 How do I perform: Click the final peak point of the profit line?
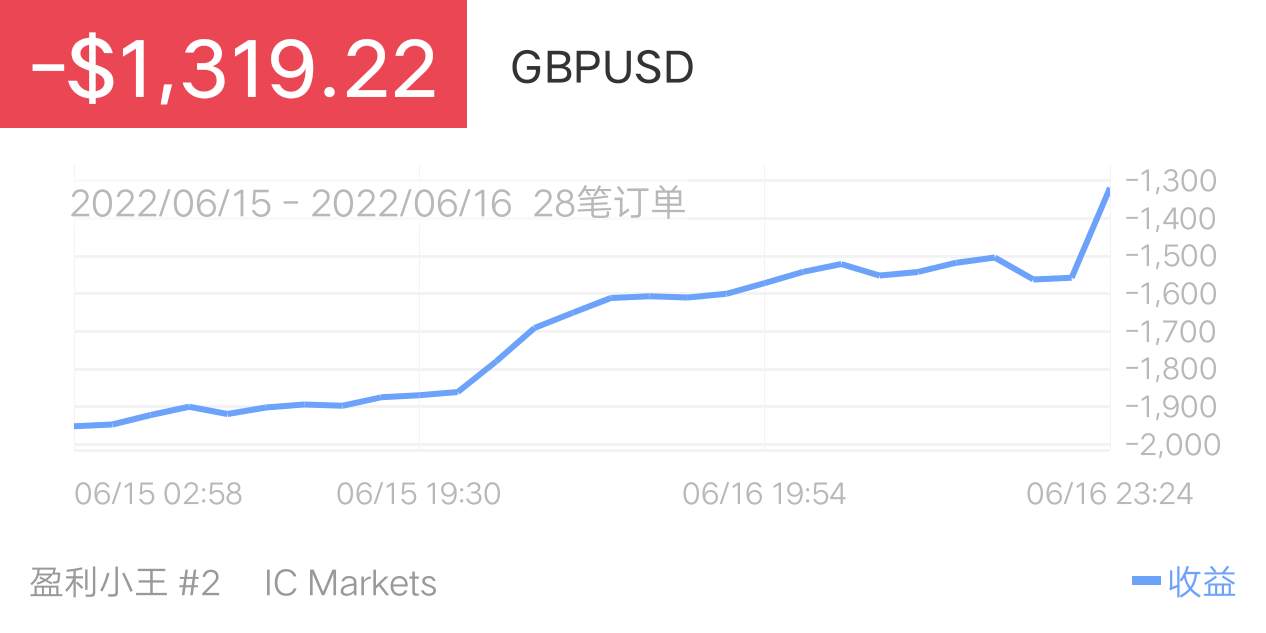click(x=1108, y=189)
